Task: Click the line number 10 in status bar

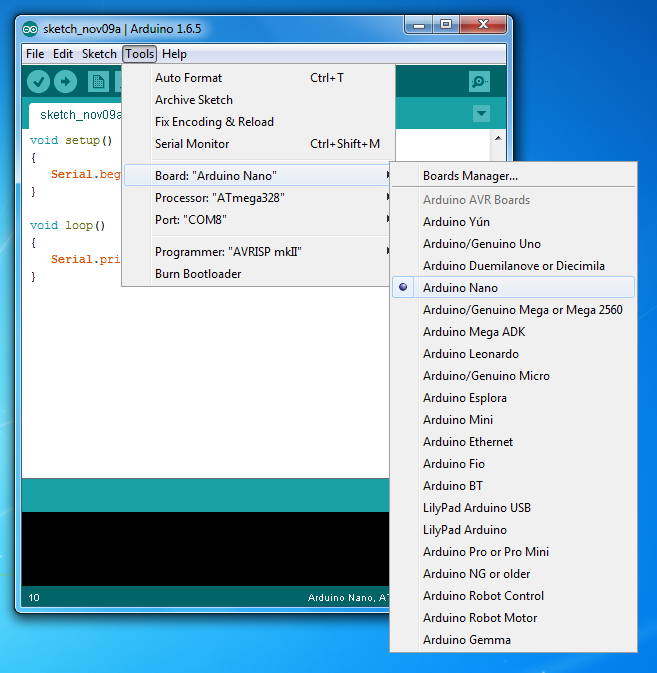Action: tap(34, 597)
